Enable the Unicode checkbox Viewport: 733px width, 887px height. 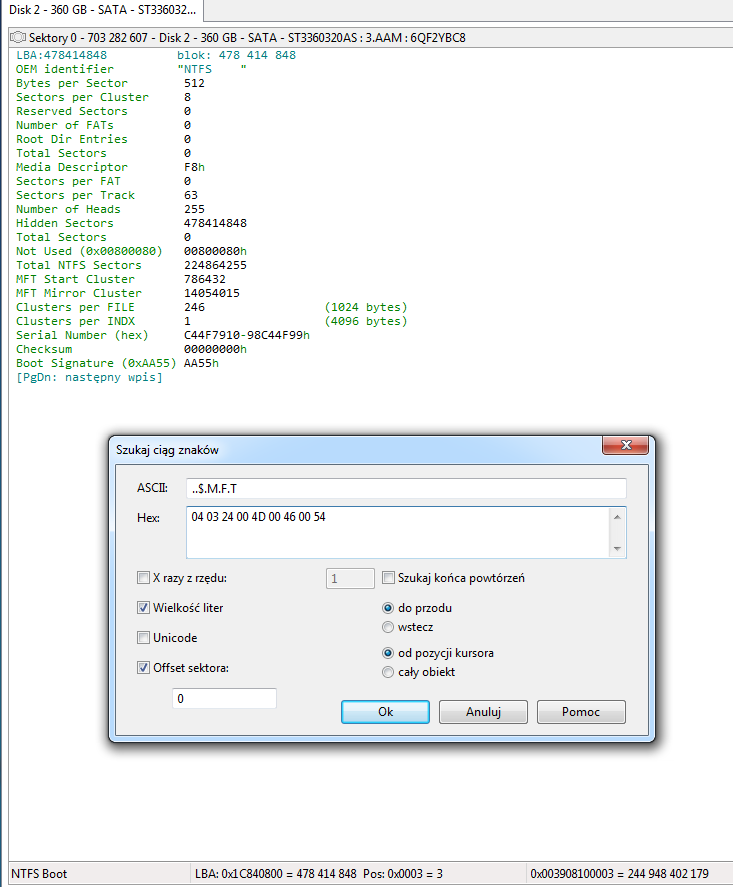[144, 638]
